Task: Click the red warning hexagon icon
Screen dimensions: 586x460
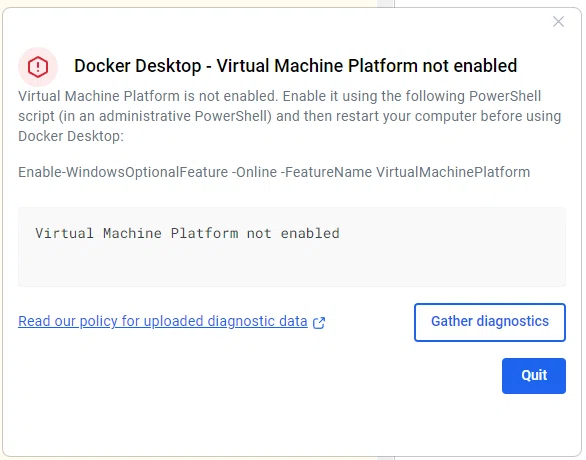Action: [38, 67]
